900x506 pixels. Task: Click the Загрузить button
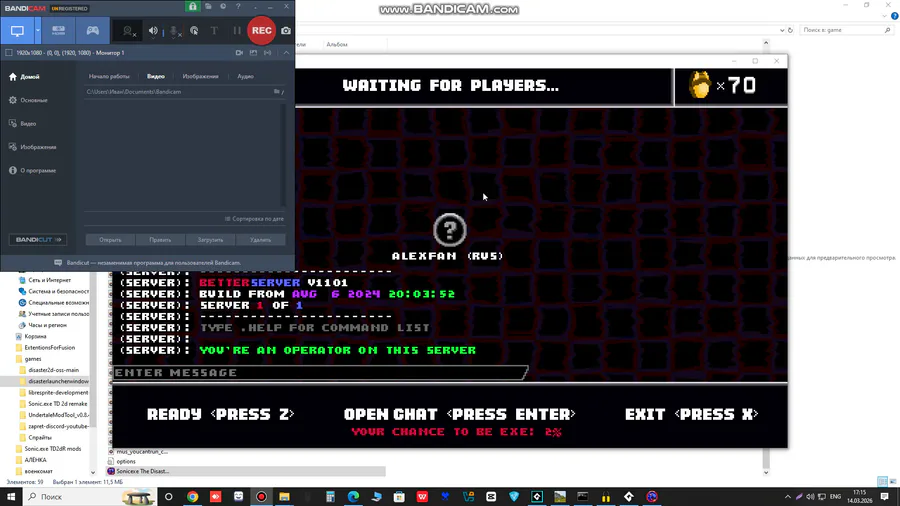(x=210, y=240)
